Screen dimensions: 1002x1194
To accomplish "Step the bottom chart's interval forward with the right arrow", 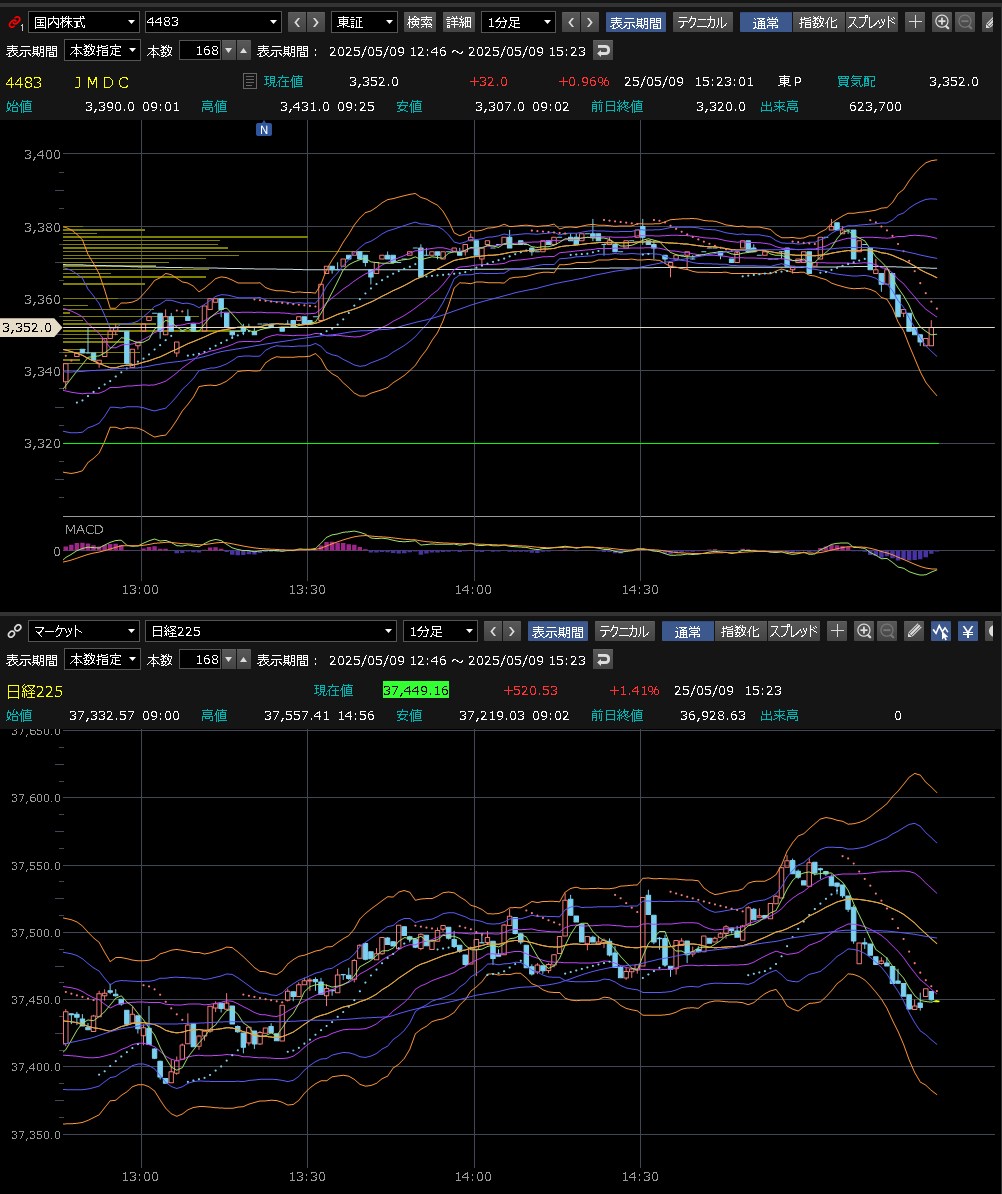I will click(x=512, y=631).
